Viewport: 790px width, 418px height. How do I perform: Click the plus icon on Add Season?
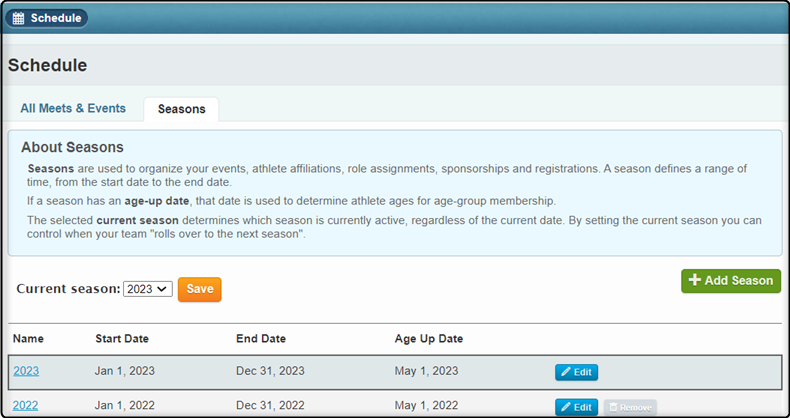[695, 281]
